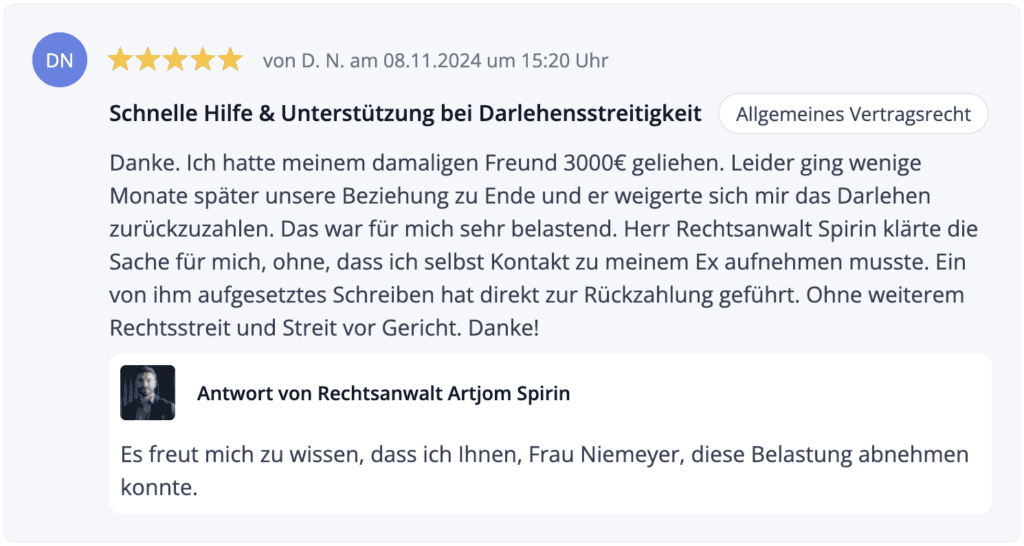Click the review text starting with 'Danke. Ich hatte'
This screenshot has height=546, width=1024.
tap(543, 245)
